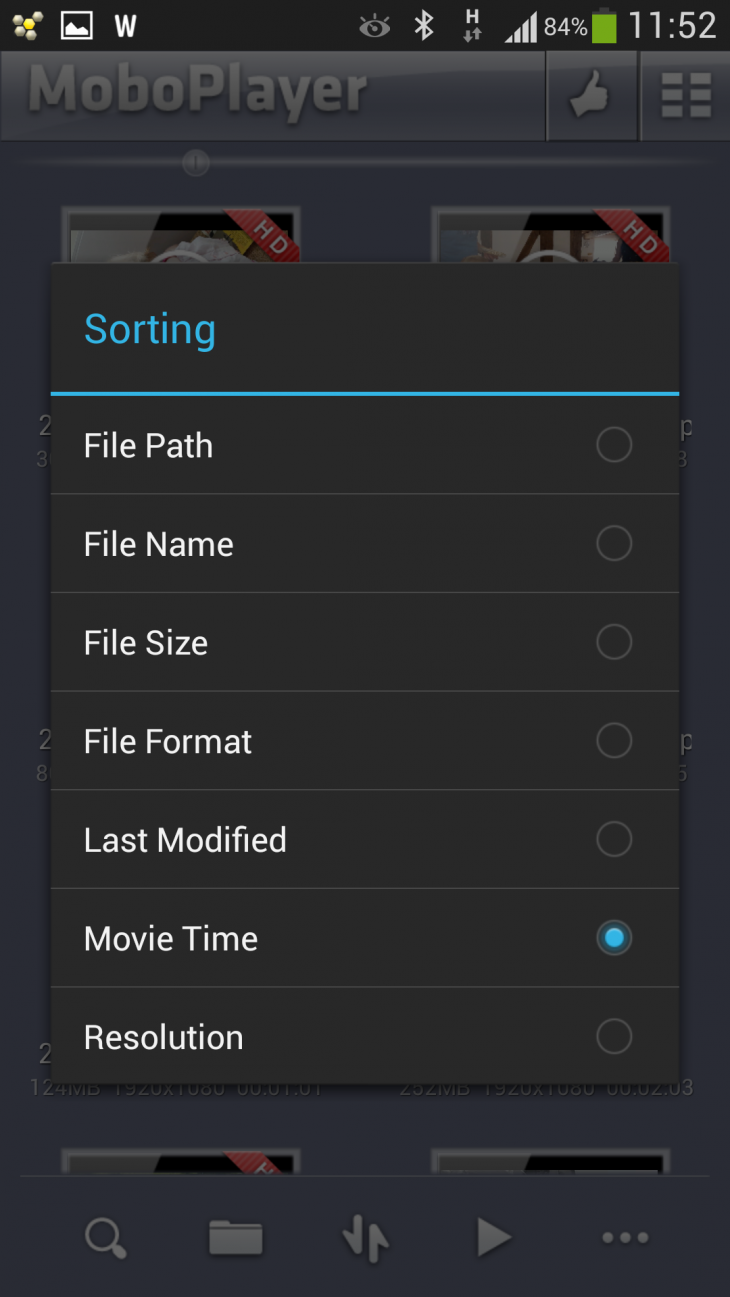Image resolution: width=730 pixels, height=1297 pixels.
Task: Select the Movie Time radio button
Action: point(613,937)
